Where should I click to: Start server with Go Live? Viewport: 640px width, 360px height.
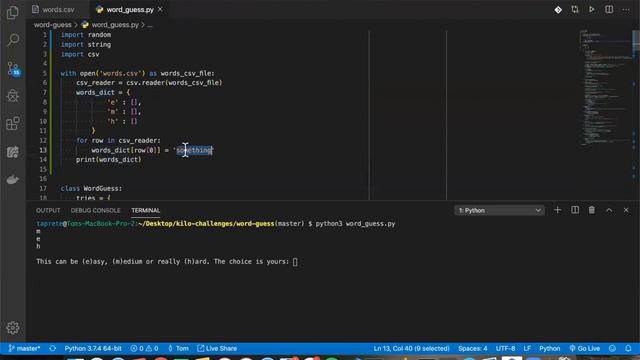coord(584,348)
